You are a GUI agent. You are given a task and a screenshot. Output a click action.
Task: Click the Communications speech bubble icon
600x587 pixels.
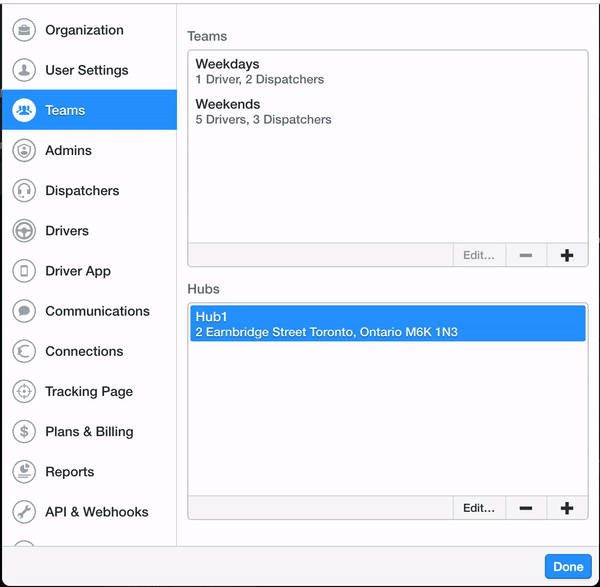24,311
